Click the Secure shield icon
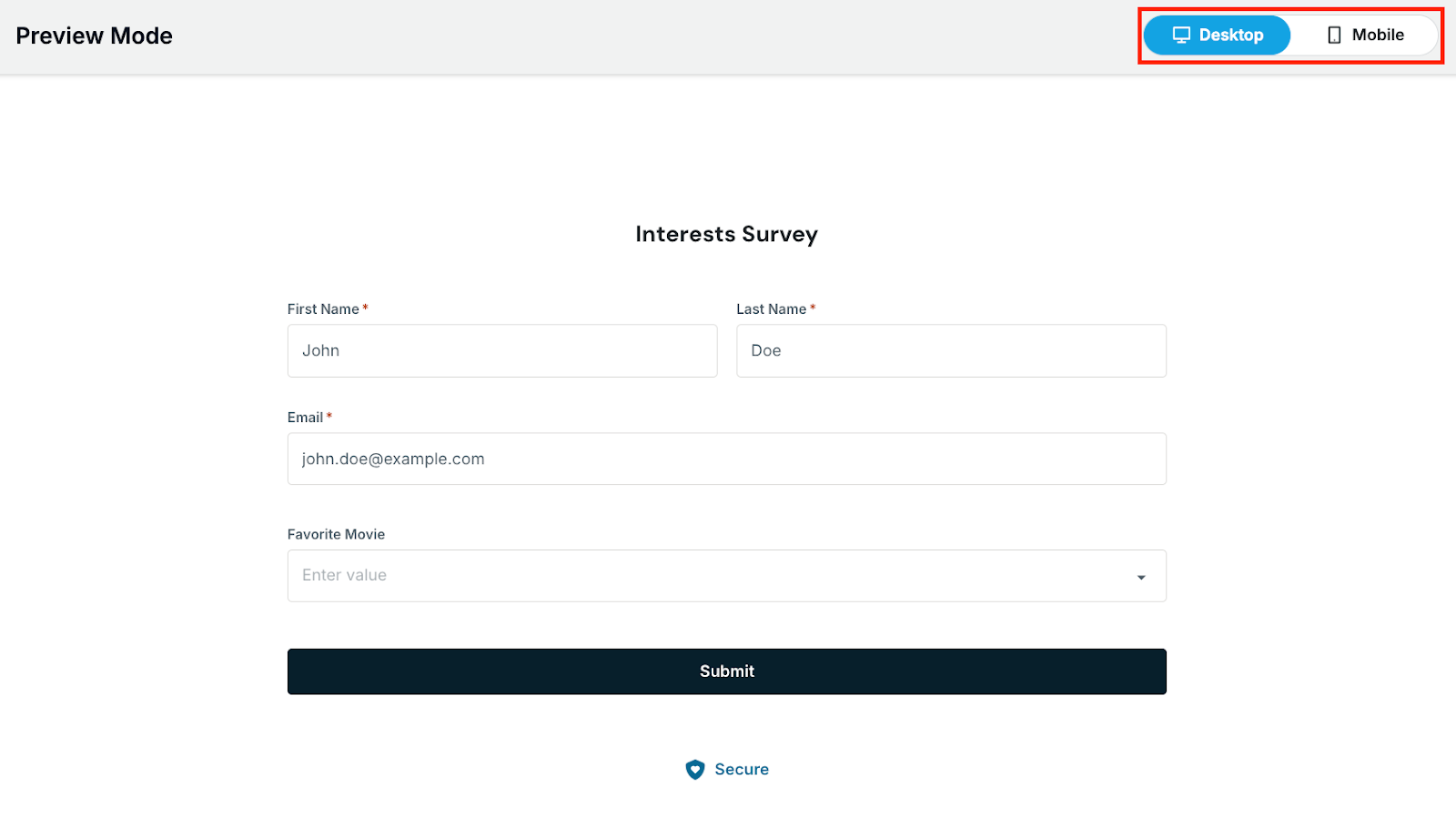This screenshot has height=817, width=1456. pyautogui.click(x=695, y=770)
